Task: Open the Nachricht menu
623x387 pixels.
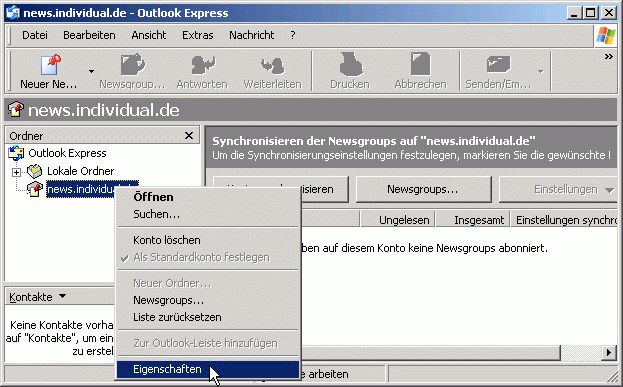Action: pos(252,35)
